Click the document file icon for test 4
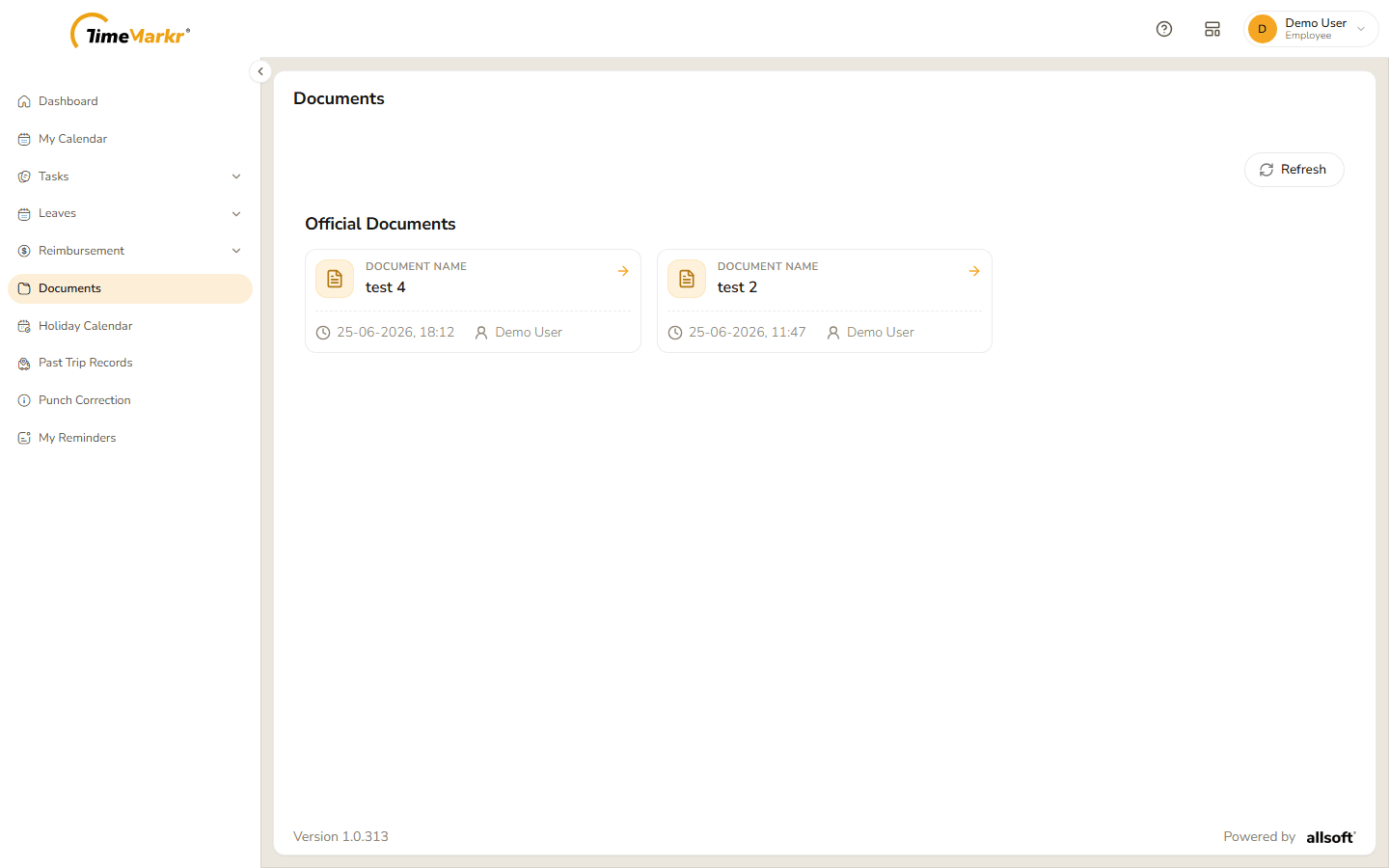 335,279
